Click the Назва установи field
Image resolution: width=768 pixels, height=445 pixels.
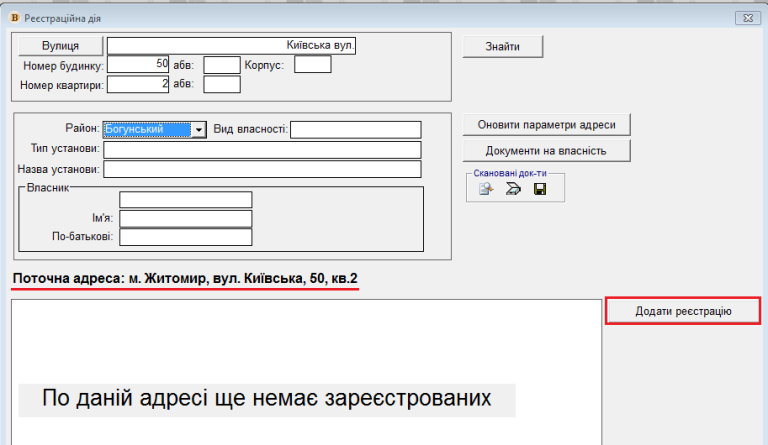click(262, 169)
